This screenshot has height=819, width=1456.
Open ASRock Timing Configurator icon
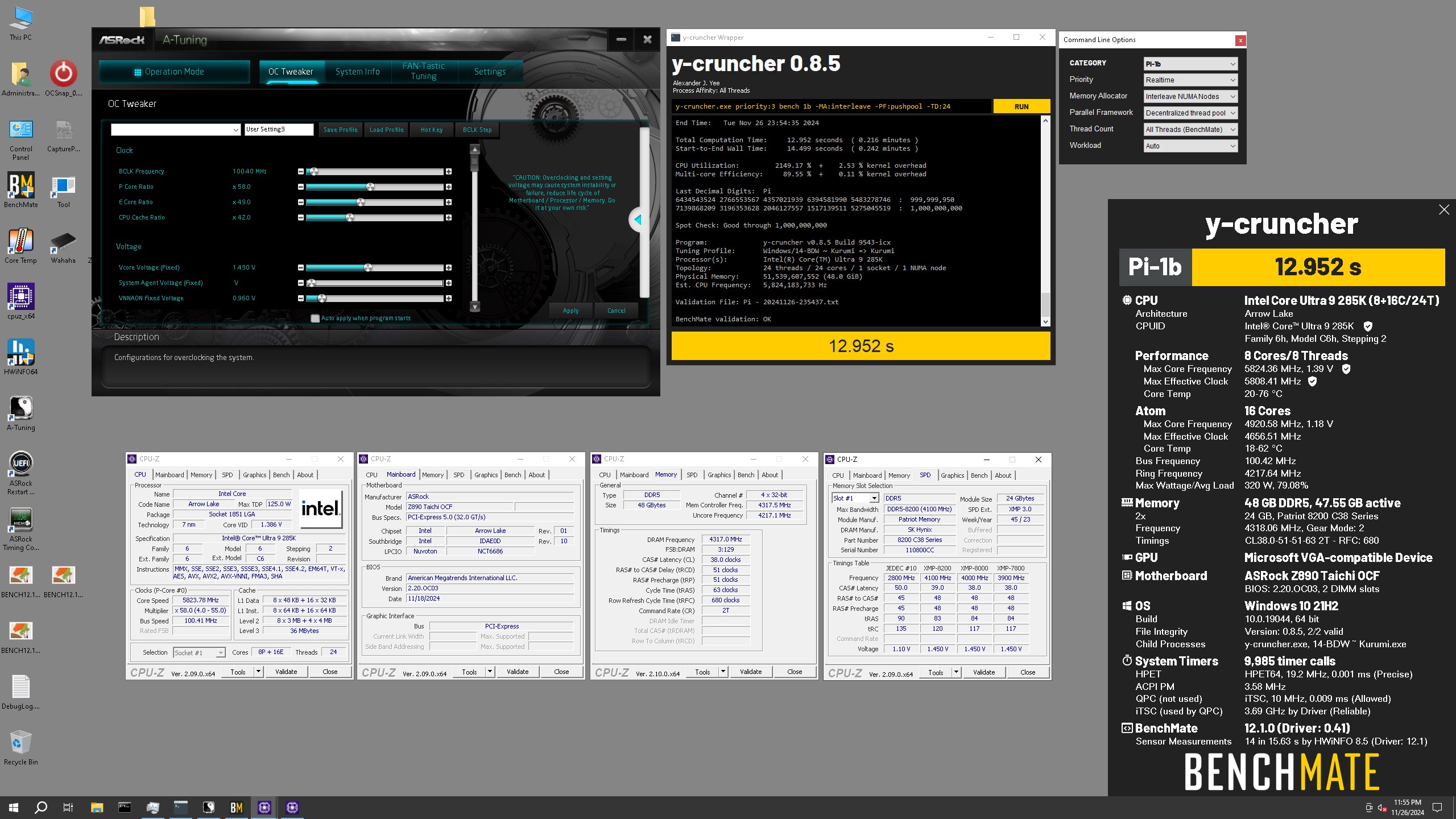click(21, 529)
